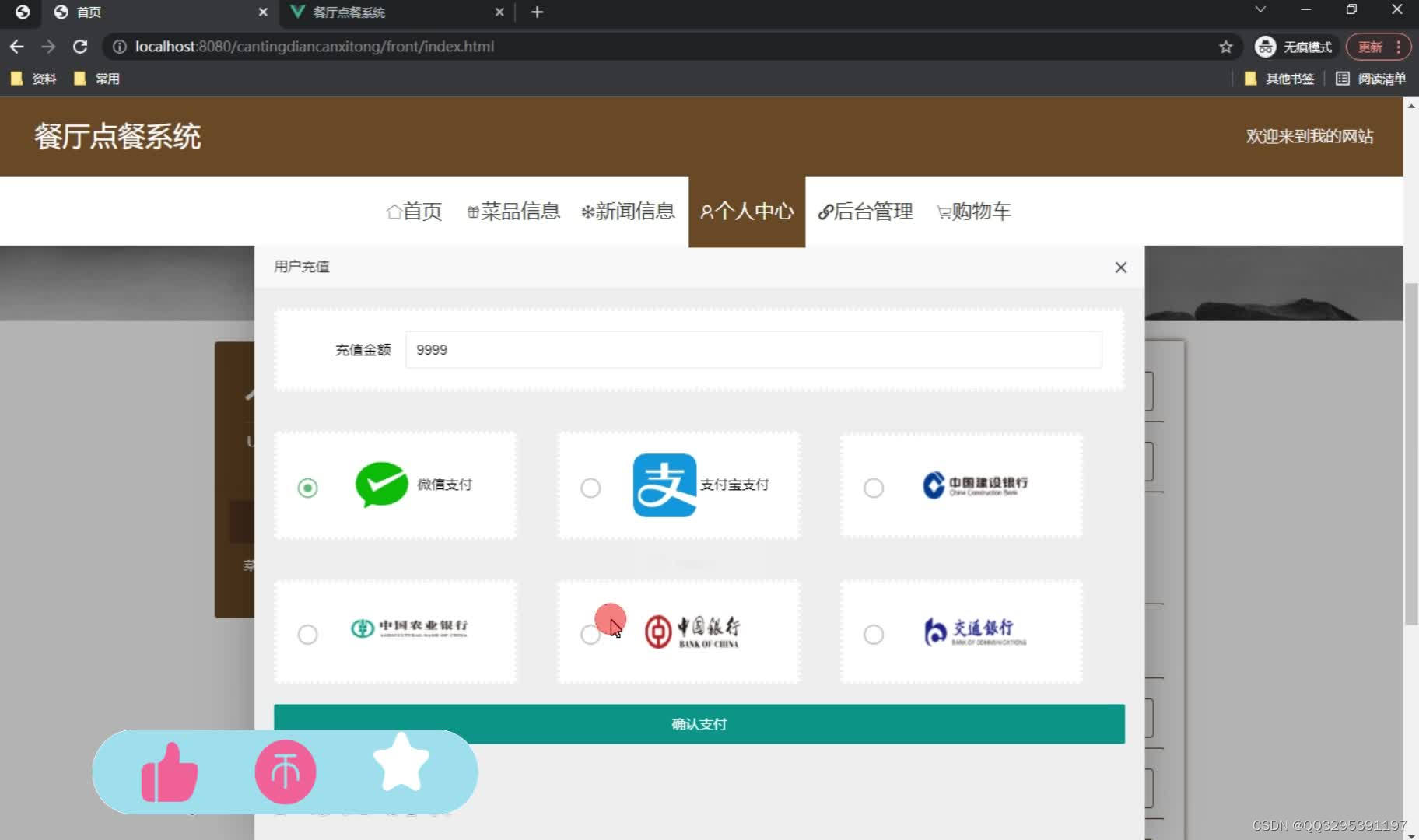This screenshot has height=840, width=1419.
Task: Go forward with the browser forward arrow
Action: click(48, 47)
